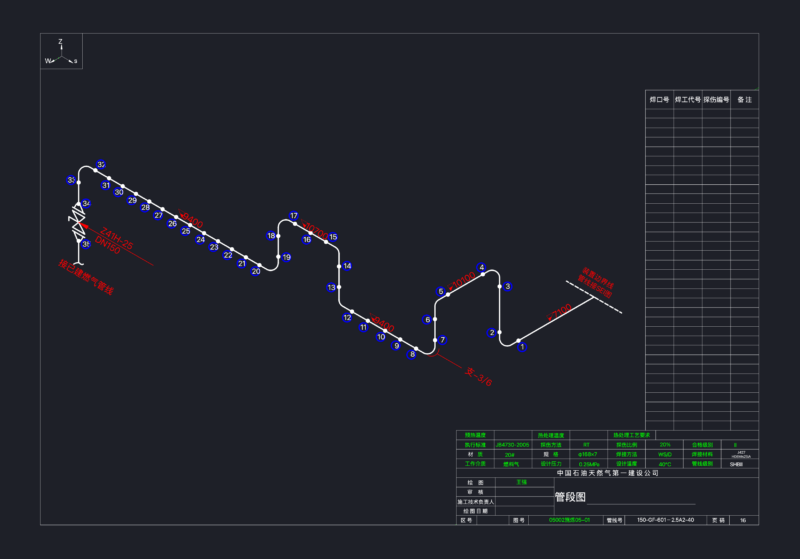This screenshot has height=559, width=800.
Task: Select weld marker 34 above the valve
Action: pyautogui.click(x=86, y=204)
